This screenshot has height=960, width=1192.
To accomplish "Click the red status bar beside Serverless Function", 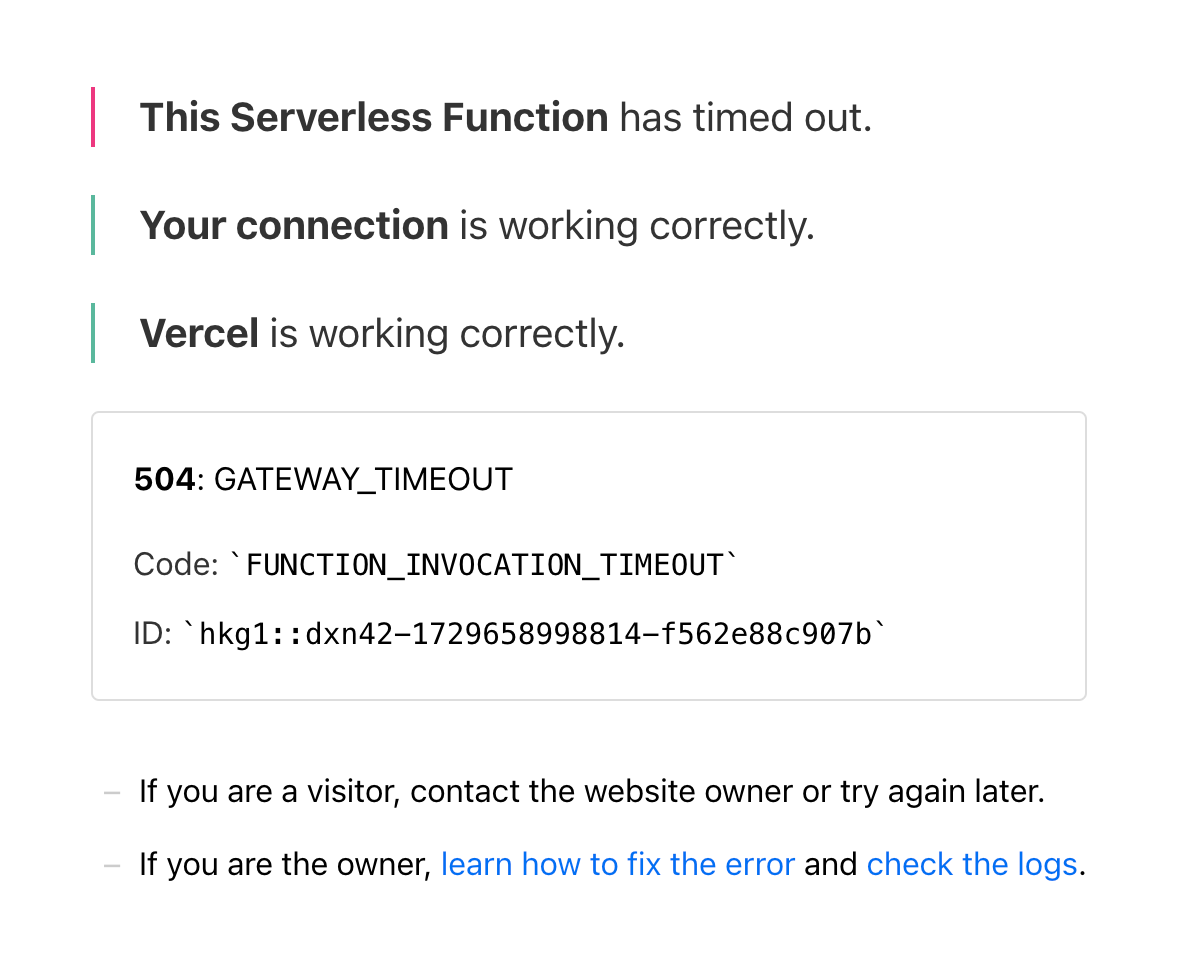I will (x=93, y=117).
